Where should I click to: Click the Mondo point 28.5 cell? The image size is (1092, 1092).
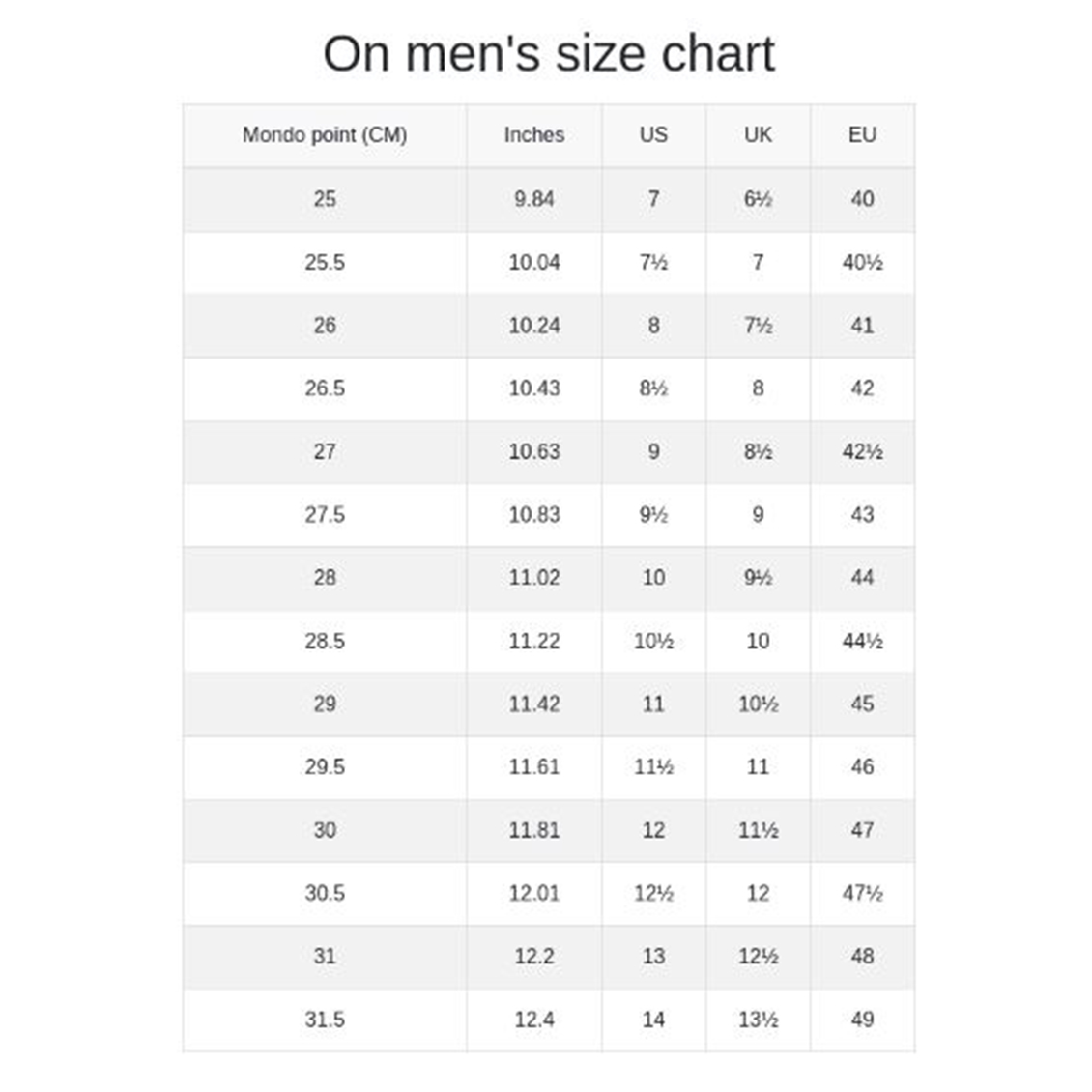(325, 641)
